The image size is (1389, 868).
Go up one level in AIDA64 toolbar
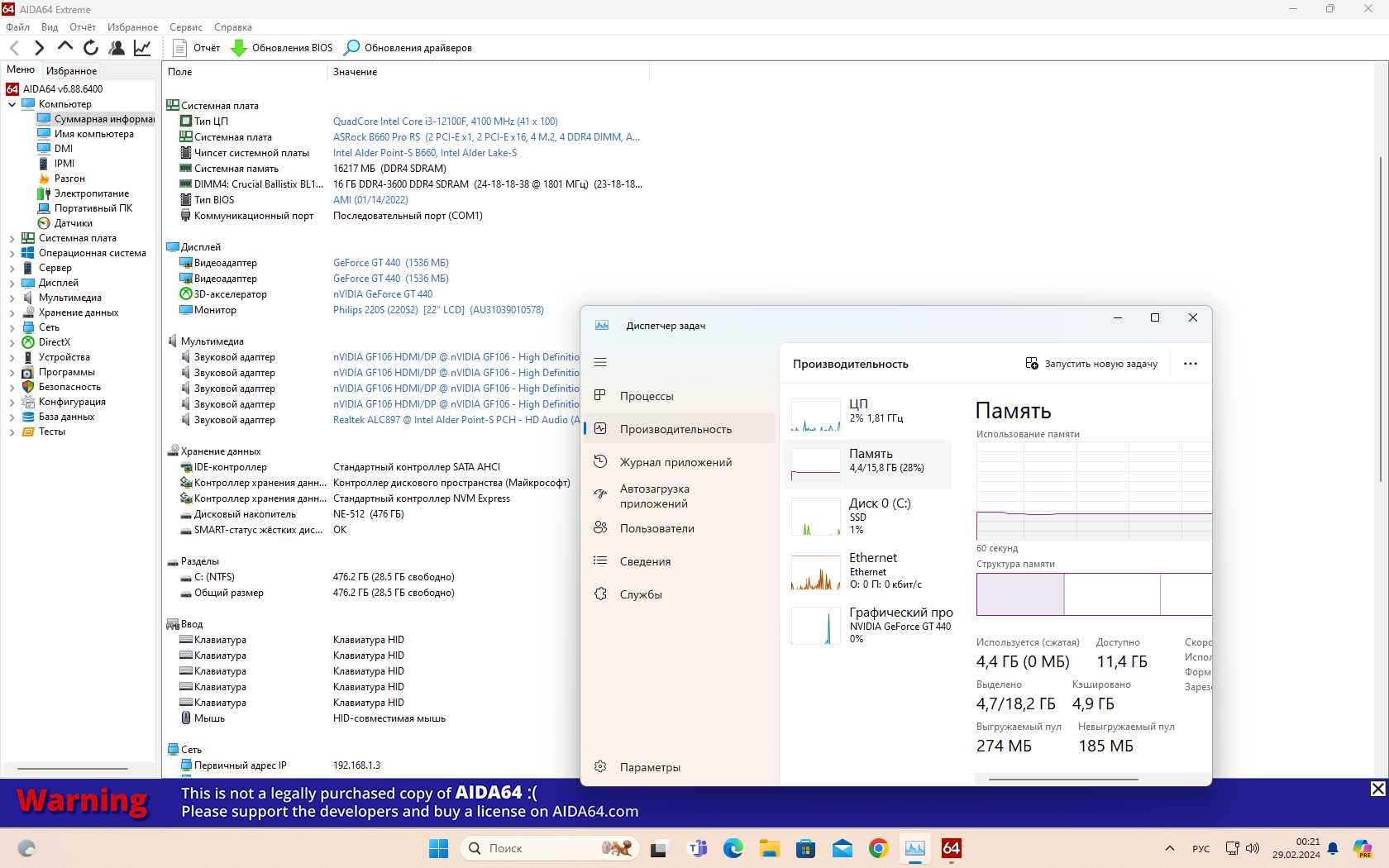coord(64,47)
